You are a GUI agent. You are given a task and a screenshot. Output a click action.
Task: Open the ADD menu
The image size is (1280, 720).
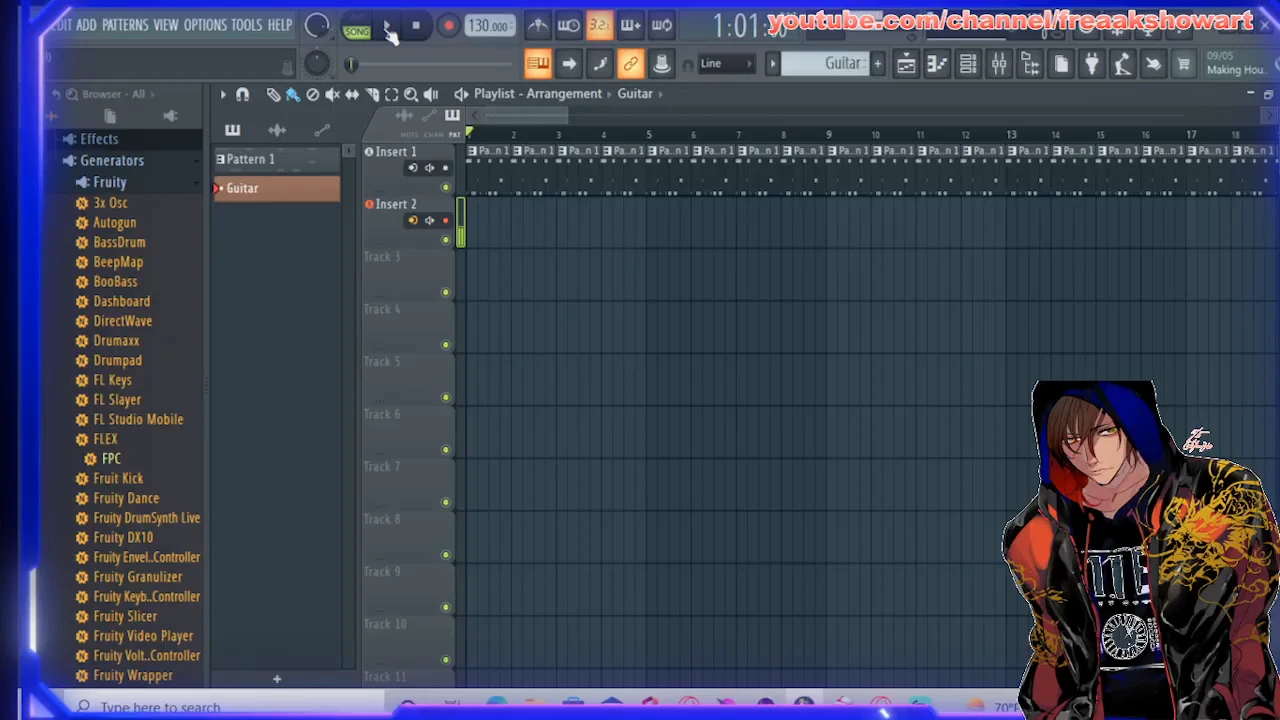pyautogui.click(x=87, y=25)
